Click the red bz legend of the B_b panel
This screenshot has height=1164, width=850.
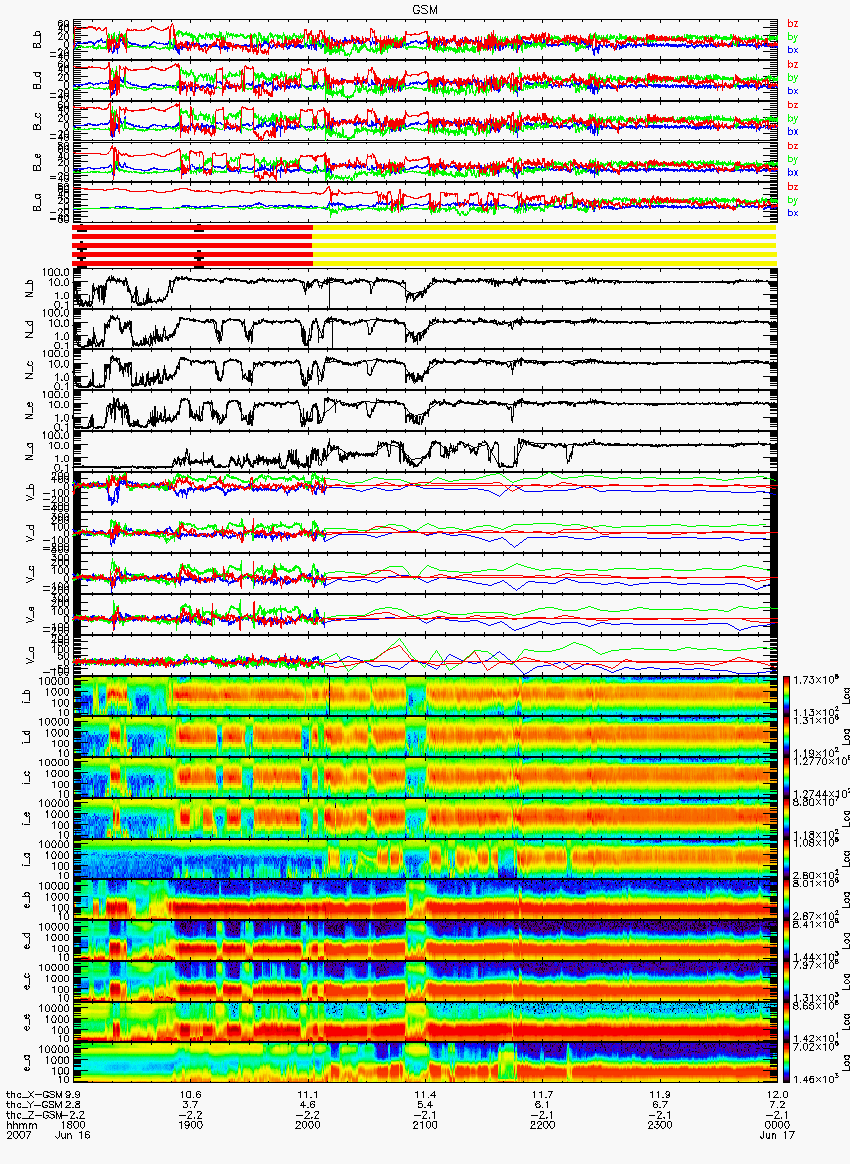point(792,24)
